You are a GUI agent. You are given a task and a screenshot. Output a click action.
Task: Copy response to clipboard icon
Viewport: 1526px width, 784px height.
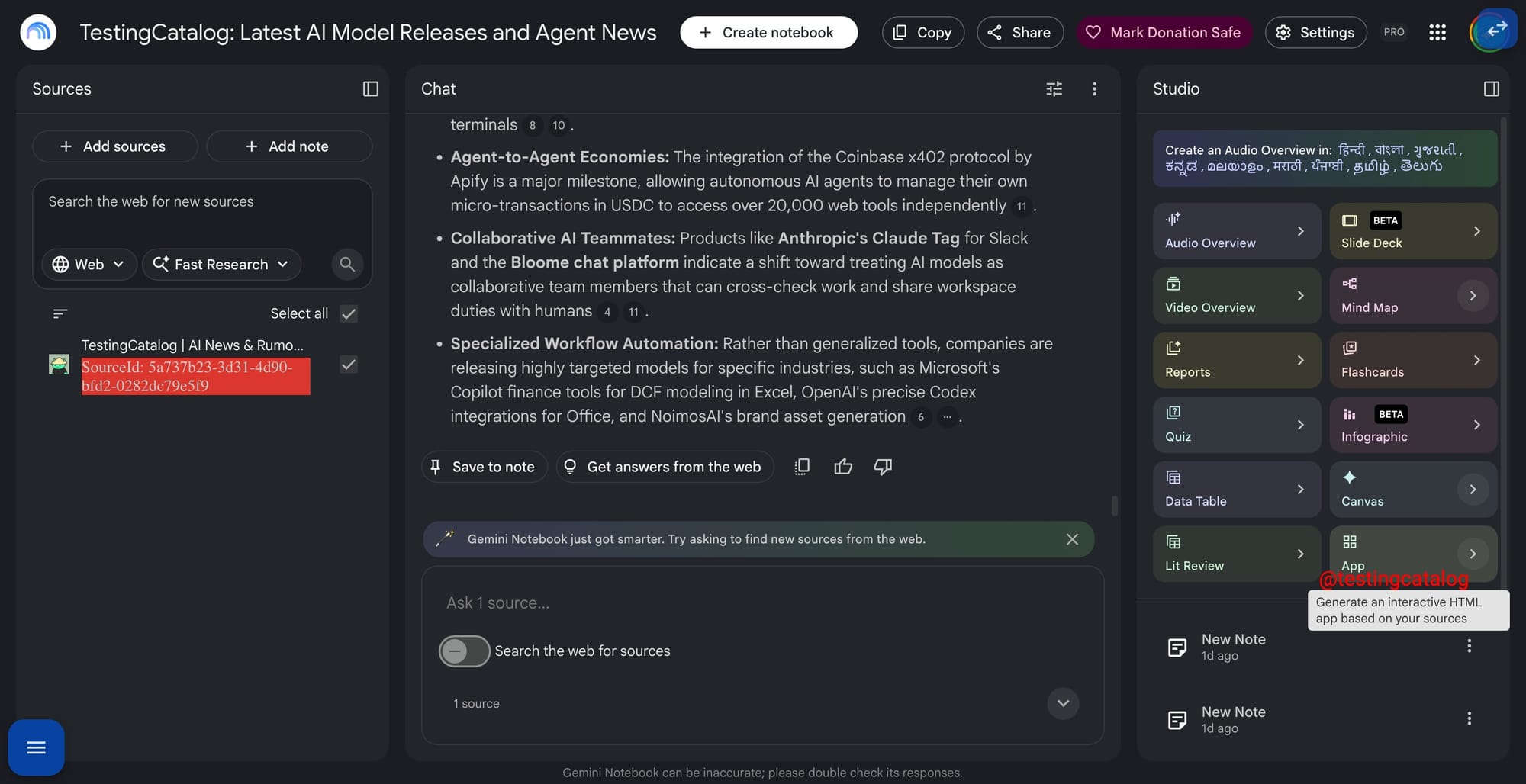tap(801, 467)
